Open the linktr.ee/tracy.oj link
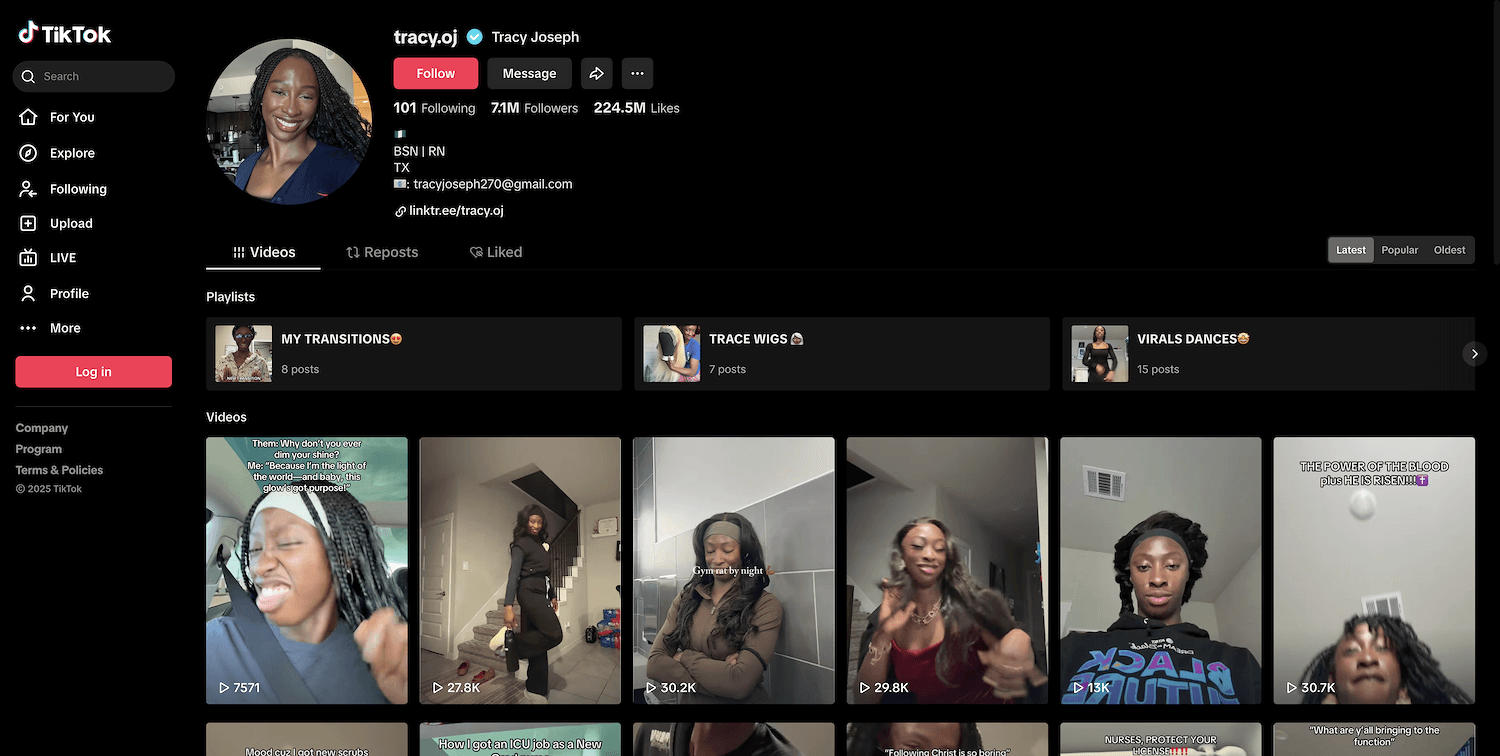 coord(455,211)
